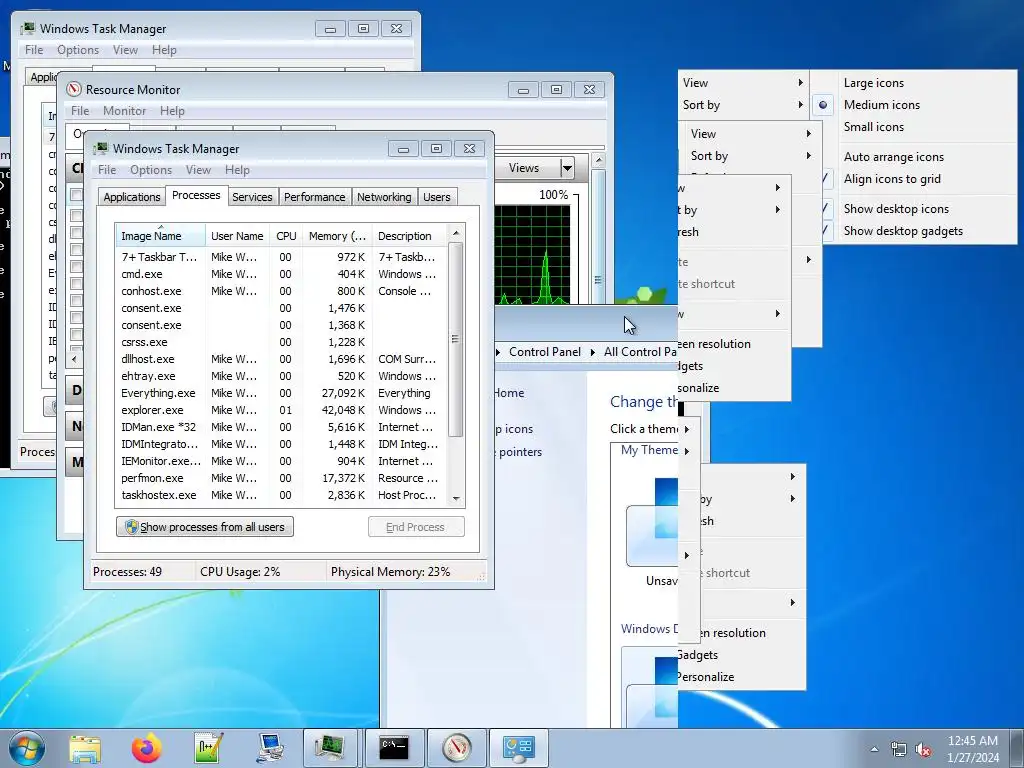Expand the topmost Sort by submenu arrow

800,104
